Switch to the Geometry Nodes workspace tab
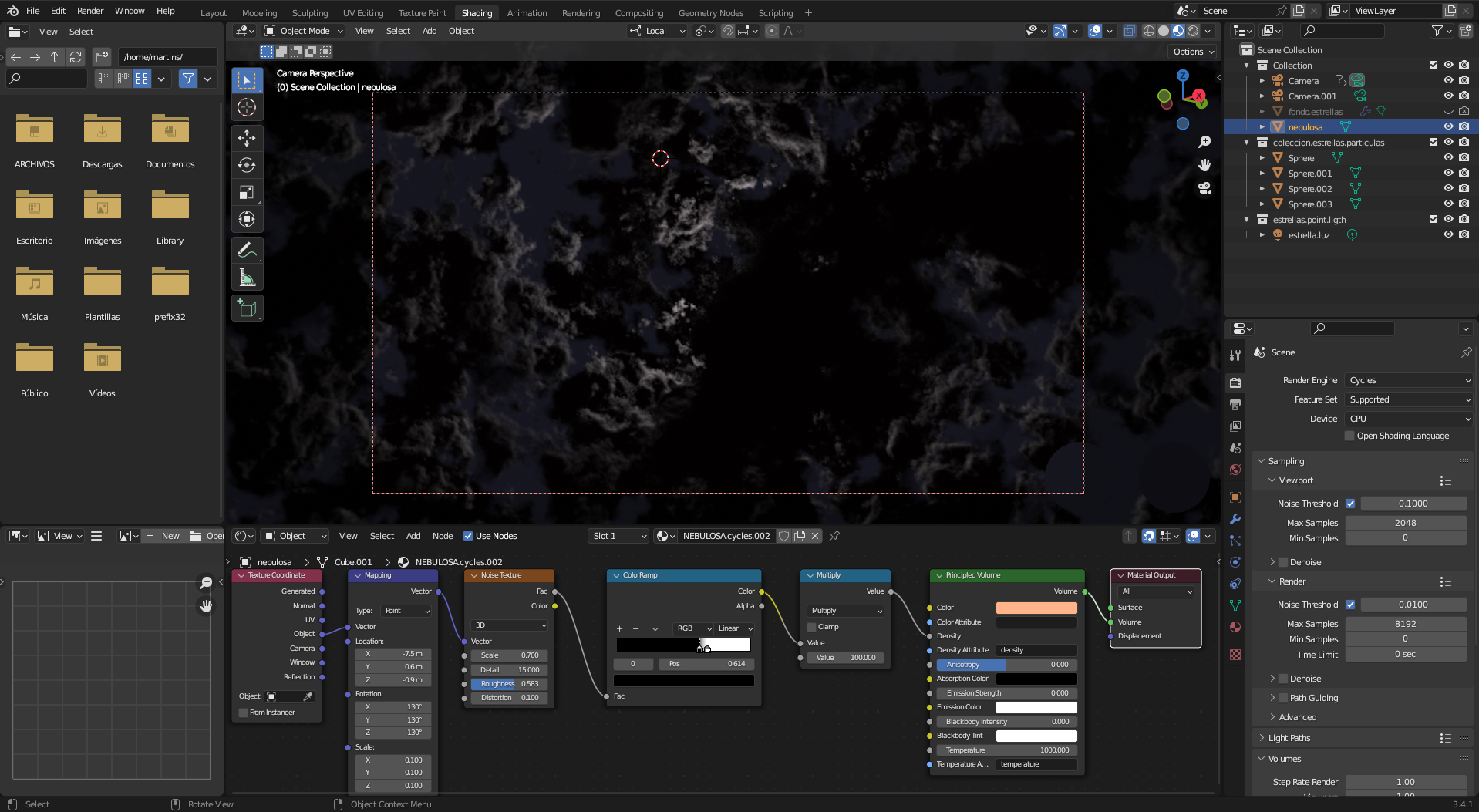The height and width of the screenshot is (812, 1479). point(711,13)
